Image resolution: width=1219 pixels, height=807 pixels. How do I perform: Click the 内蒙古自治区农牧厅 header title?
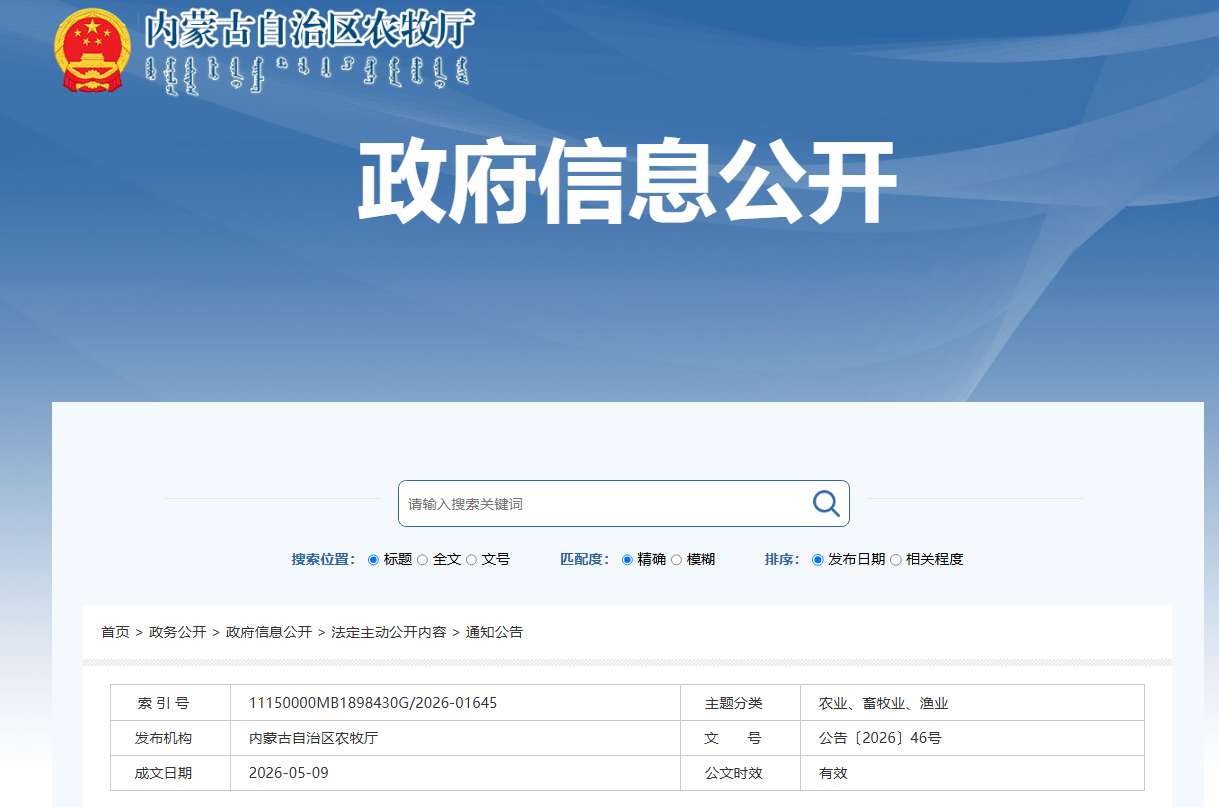coord(309,29)
